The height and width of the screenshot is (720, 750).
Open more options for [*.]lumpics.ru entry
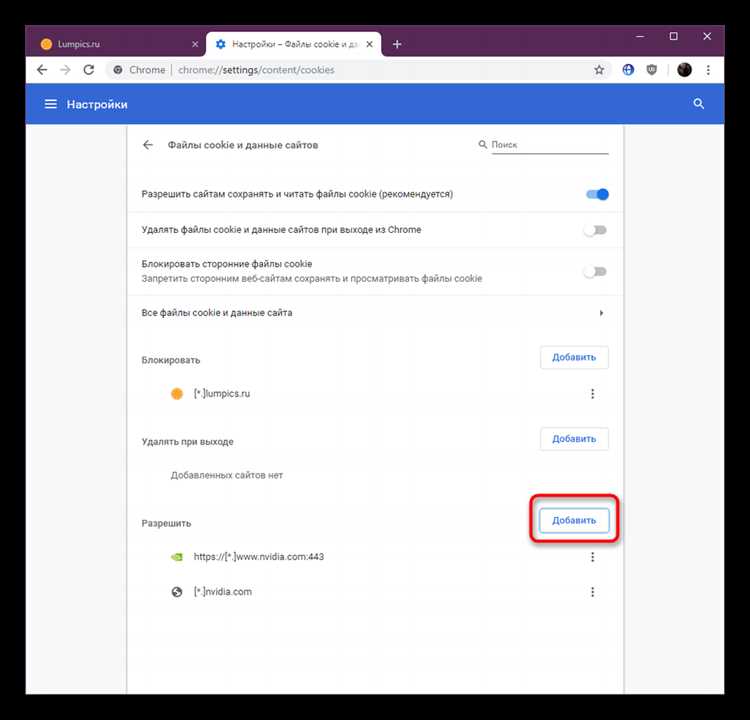click(593, 394)
